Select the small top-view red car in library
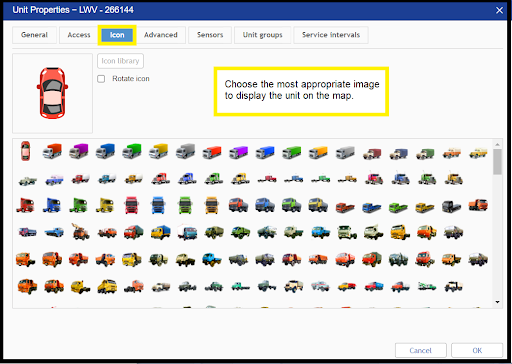The image size is (512, 364). [x=25, y=151]
